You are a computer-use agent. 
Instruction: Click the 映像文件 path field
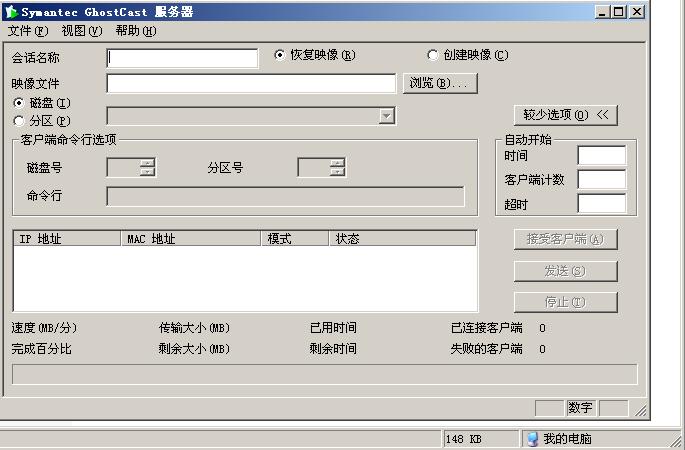click(251, 83)
